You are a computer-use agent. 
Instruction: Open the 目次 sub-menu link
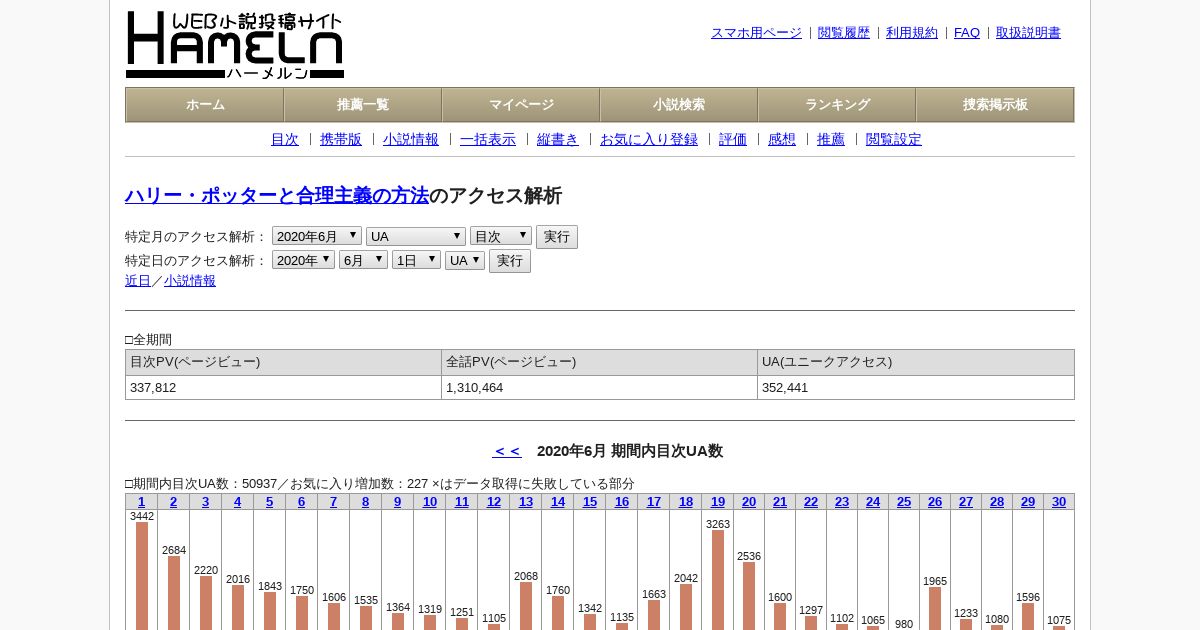(x=285, y=140)
